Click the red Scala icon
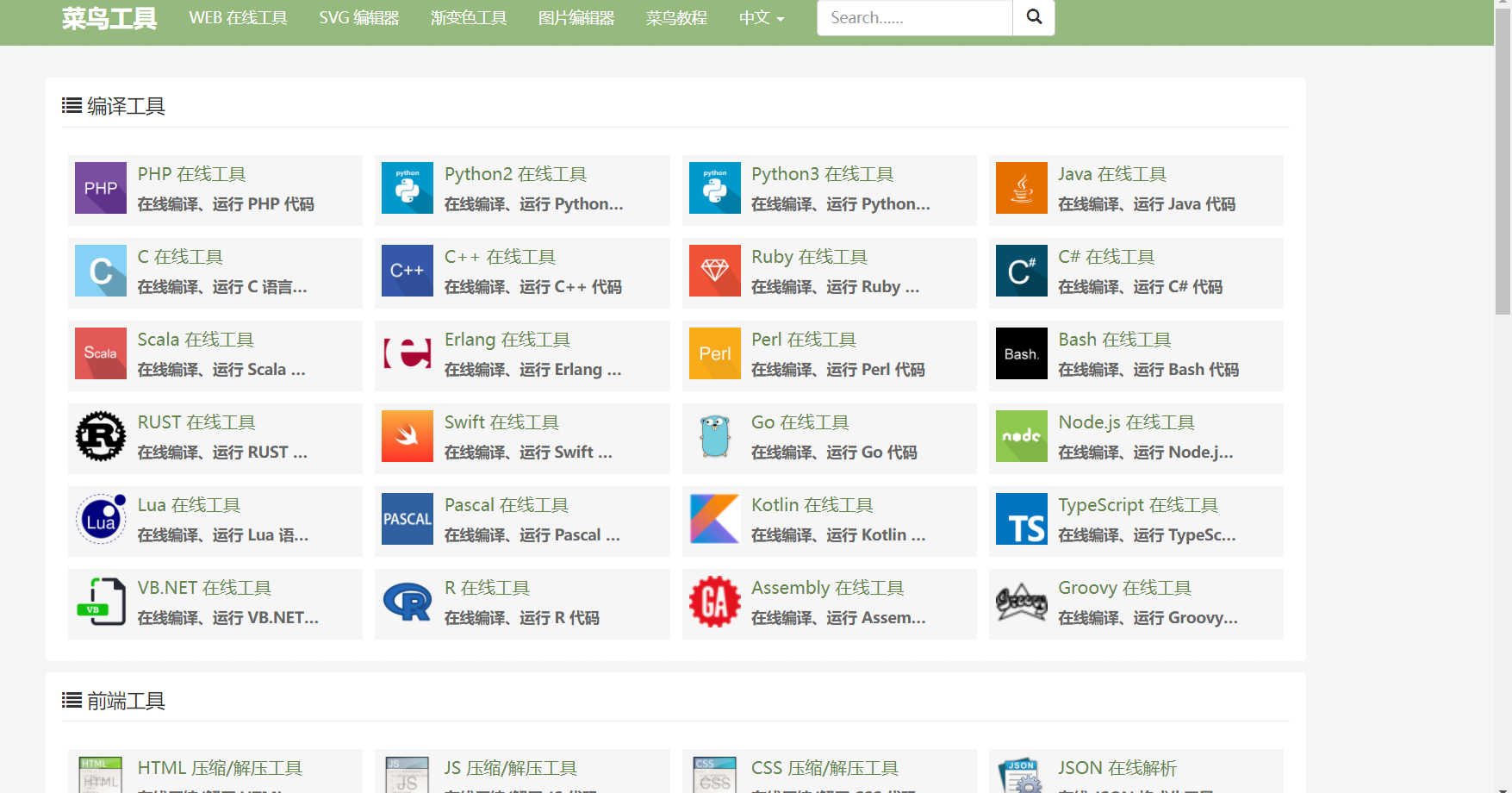 coord(101,353)
